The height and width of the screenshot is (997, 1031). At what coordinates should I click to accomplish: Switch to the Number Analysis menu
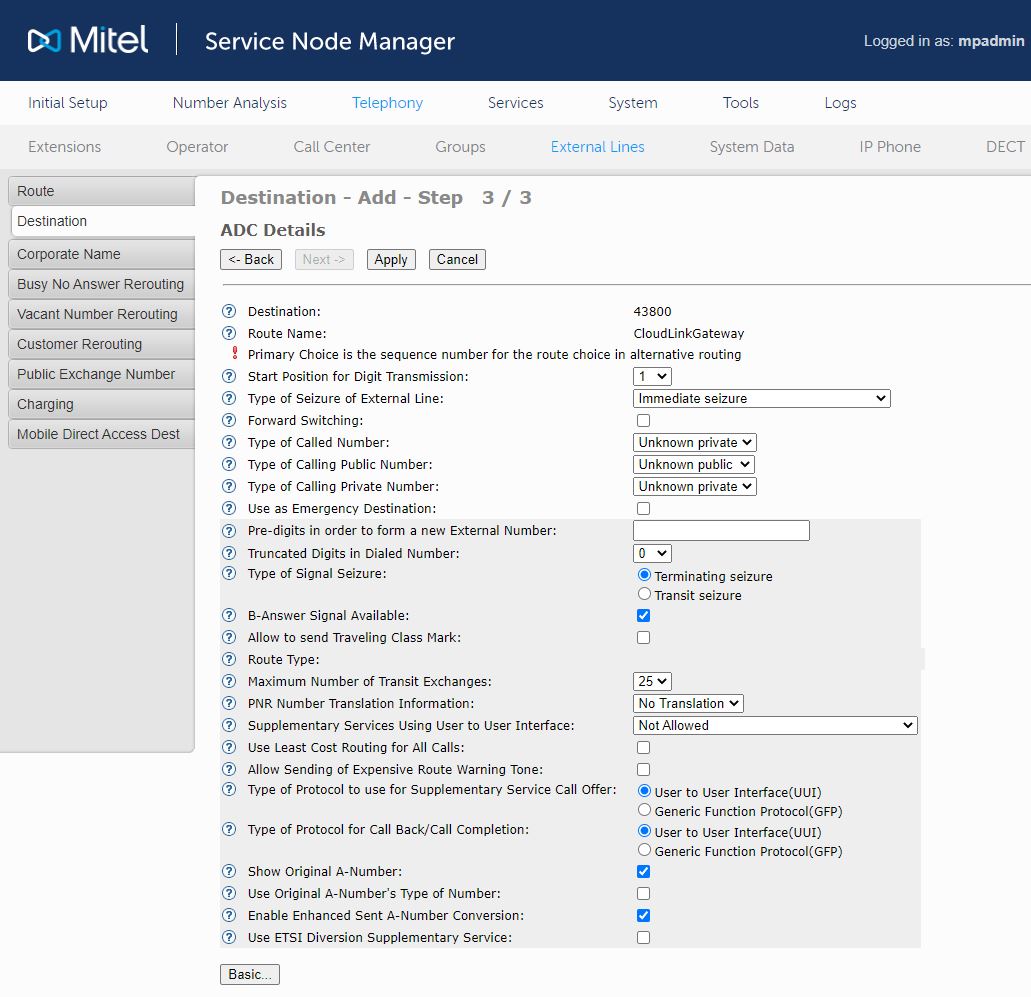click(x=229, y=103)
